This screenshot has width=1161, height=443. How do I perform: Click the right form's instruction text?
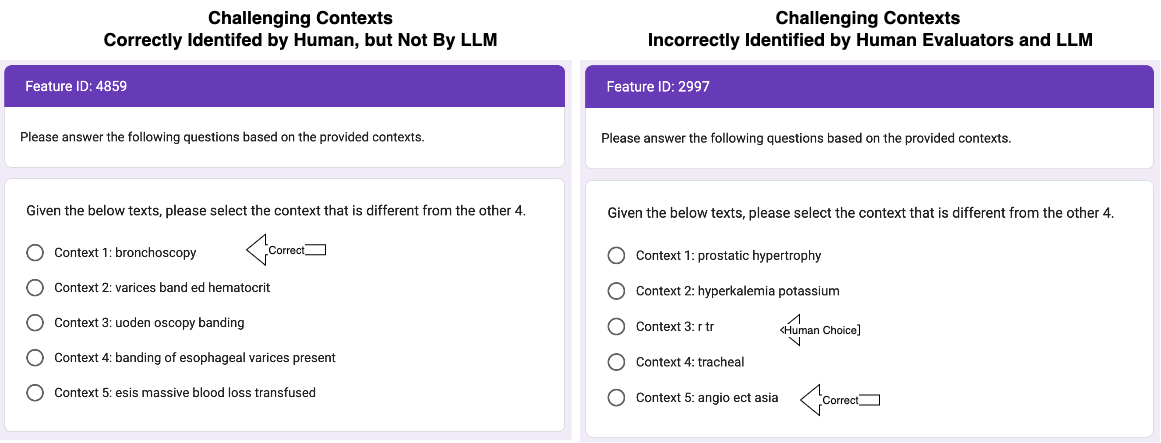805,138
